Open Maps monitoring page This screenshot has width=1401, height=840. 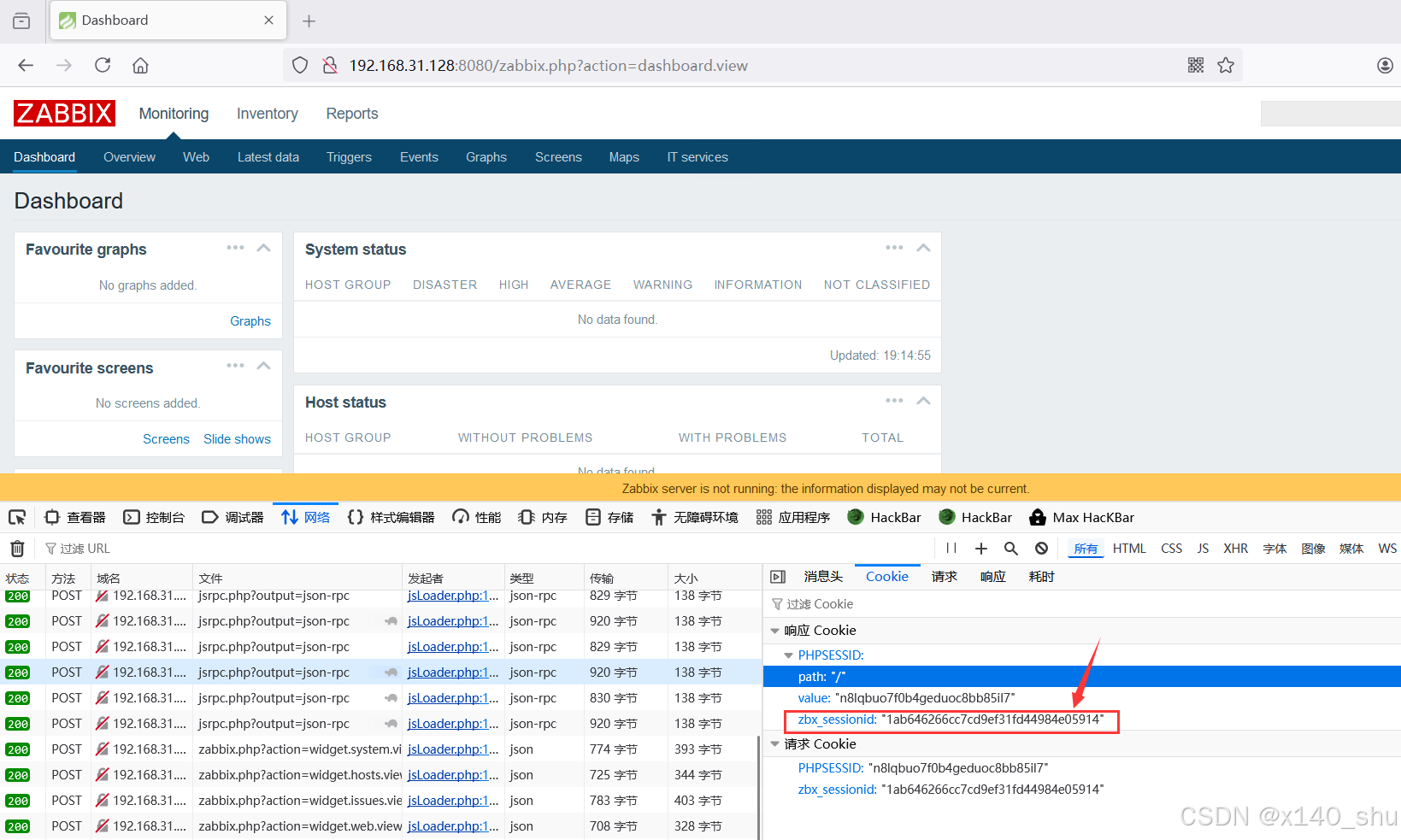[x=624, y=157]
